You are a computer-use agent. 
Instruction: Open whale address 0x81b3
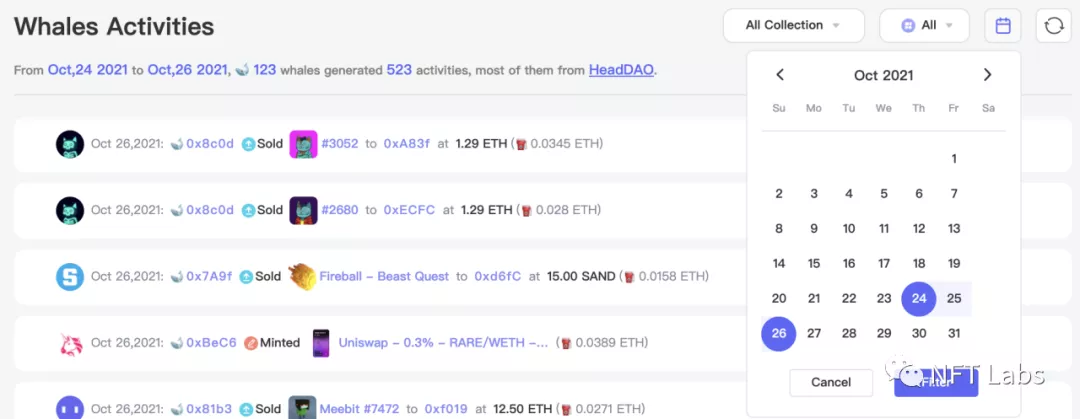click(x=209, y=409)
